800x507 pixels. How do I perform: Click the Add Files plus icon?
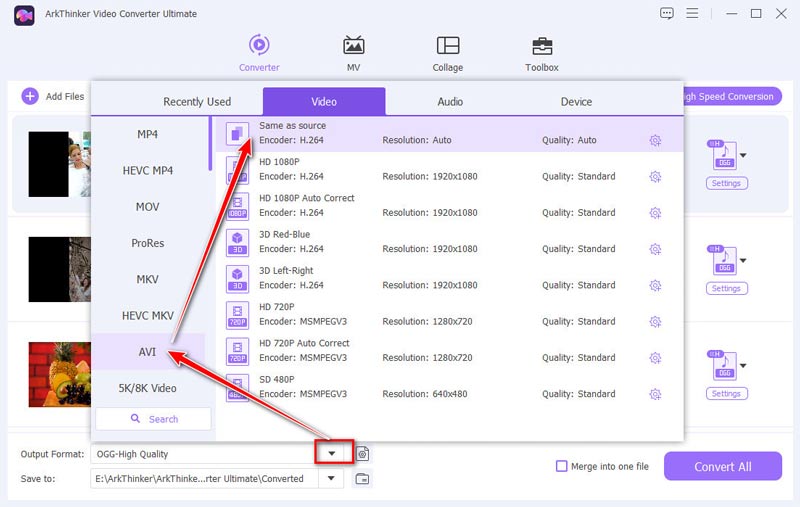pos(30,96)
